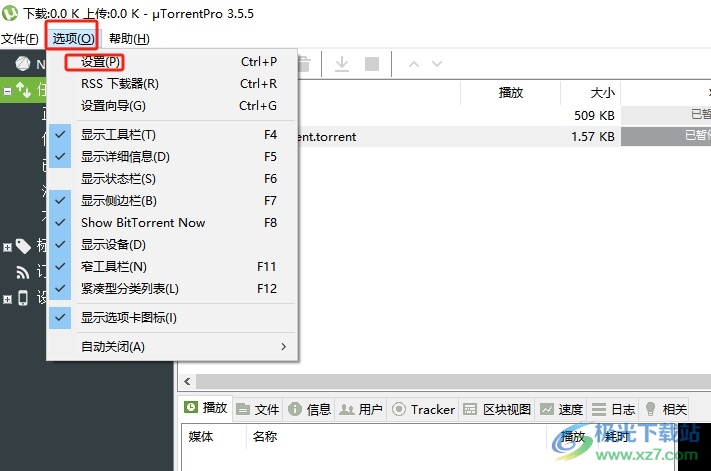Click the paused progress bar of 509 KB row
This screenshot has height=471, width=711.
pos(666,115)
